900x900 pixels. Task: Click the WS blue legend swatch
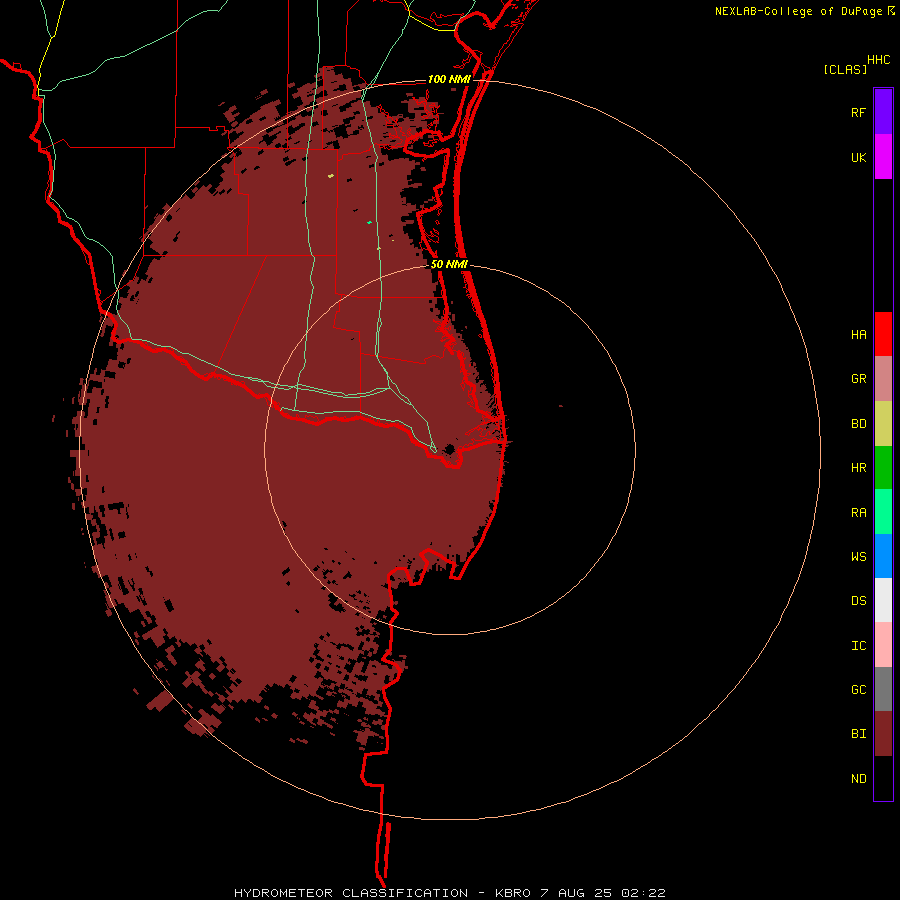[x=883, y=556]
